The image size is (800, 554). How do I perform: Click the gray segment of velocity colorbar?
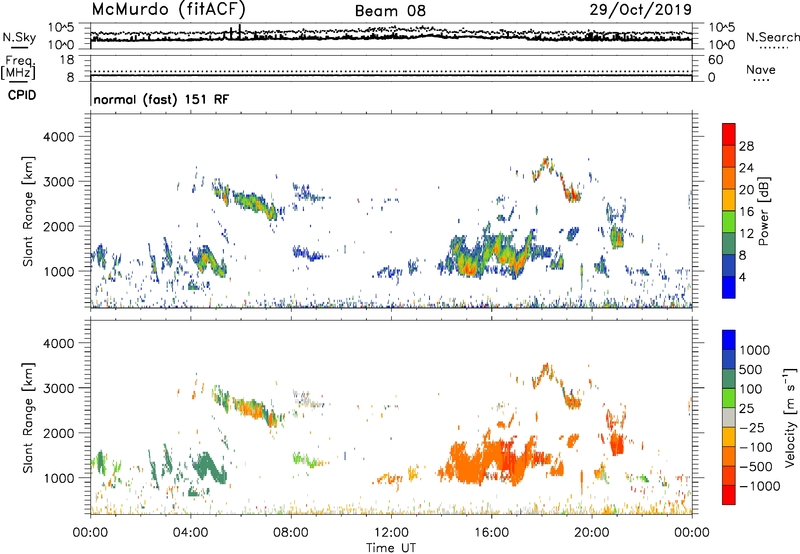[x=729, y=417]
